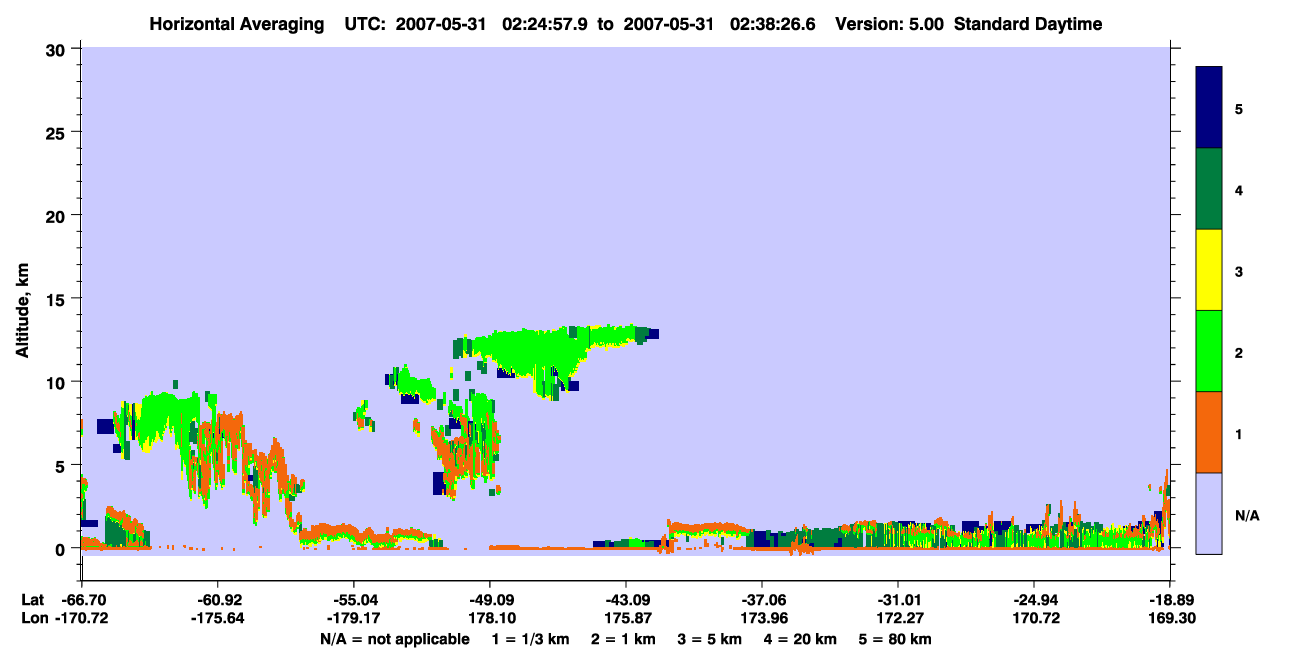Click the '4 = 20 km' legend text
1300x667 pixels.
pos(802,638)
